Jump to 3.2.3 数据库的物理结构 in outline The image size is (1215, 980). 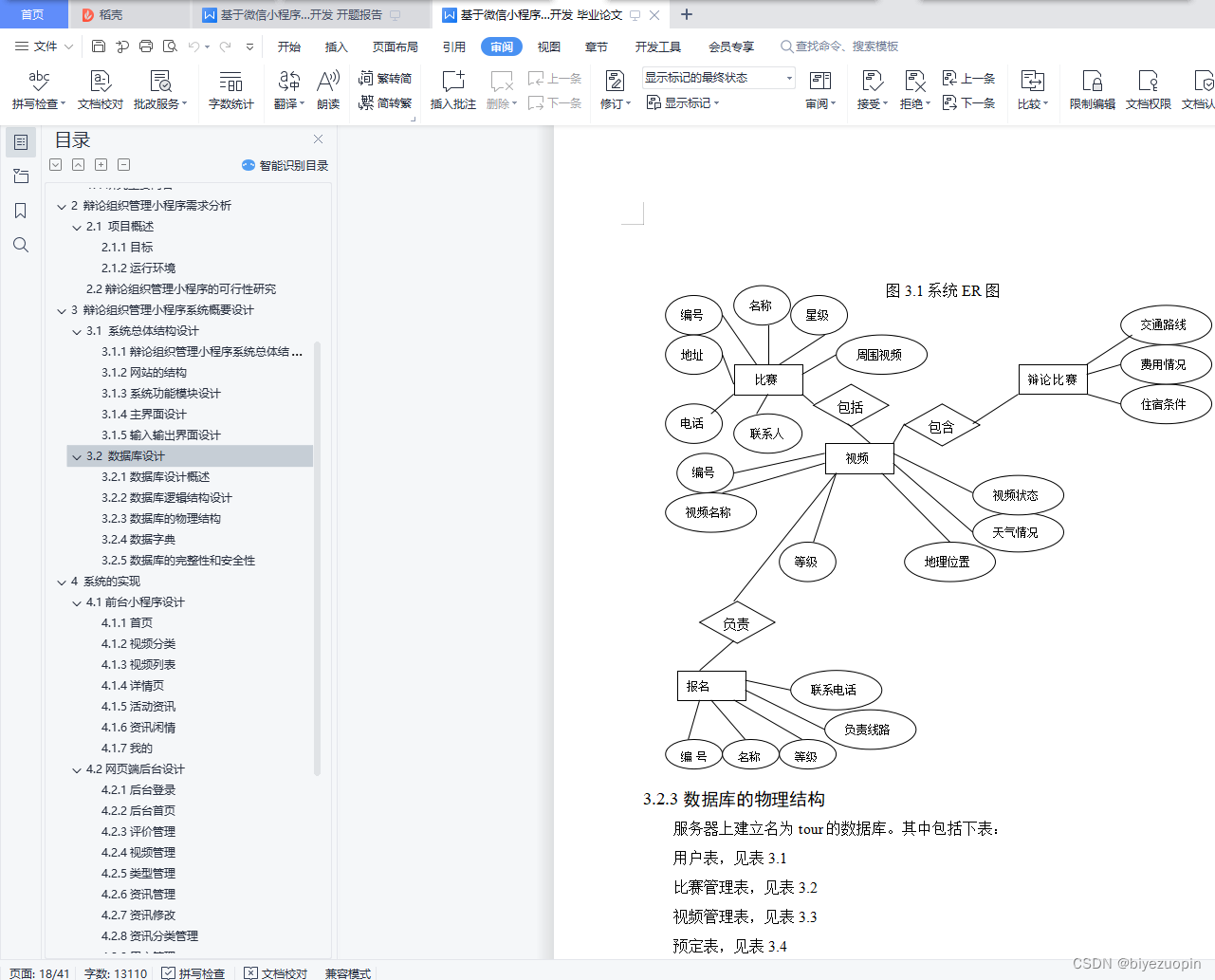[161, 519]
